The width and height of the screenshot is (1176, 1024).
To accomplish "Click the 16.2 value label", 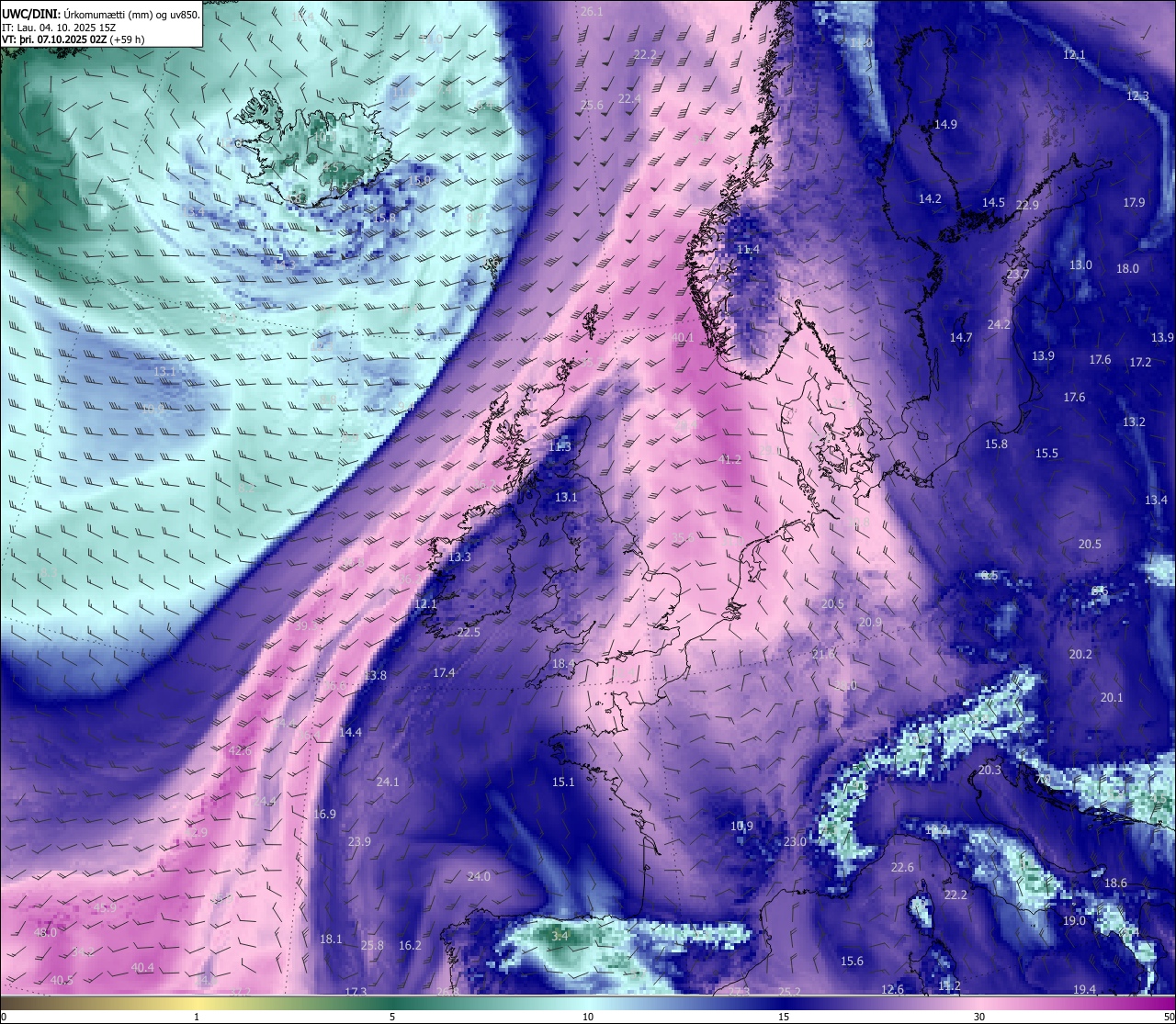I will coord(410,946).
